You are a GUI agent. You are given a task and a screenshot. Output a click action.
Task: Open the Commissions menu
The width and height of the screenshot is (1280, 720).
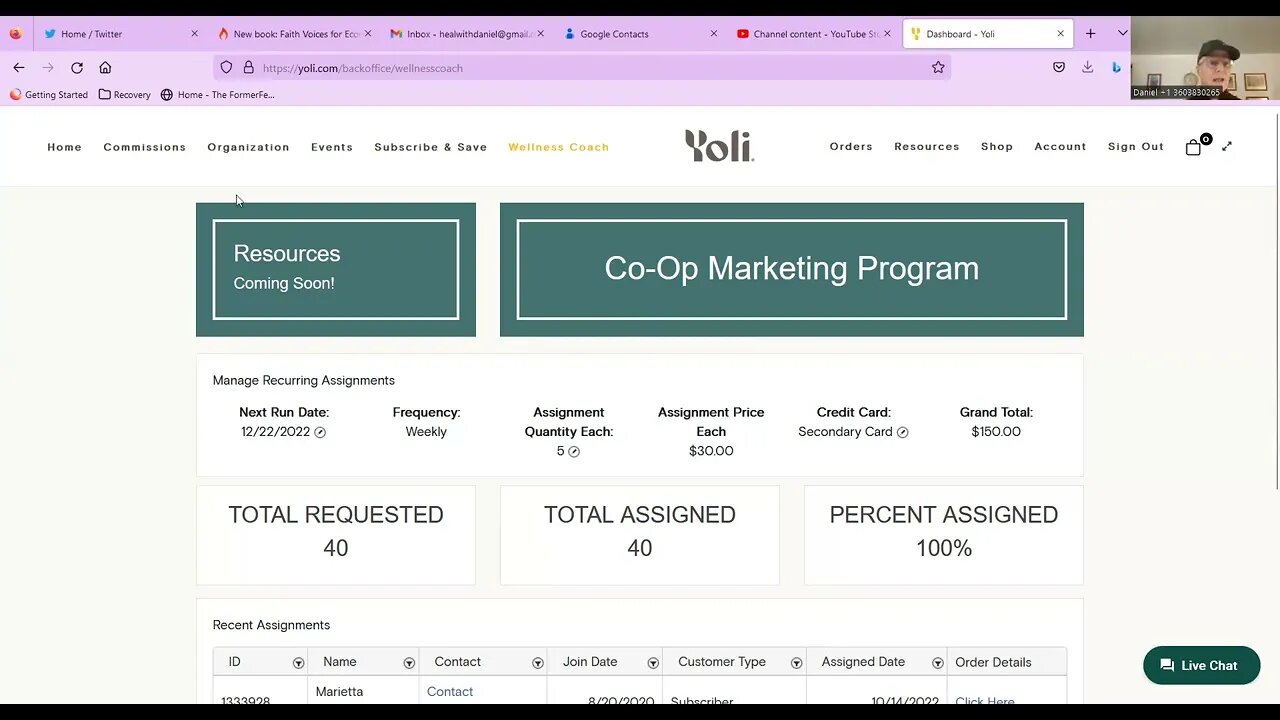point(145,147)
